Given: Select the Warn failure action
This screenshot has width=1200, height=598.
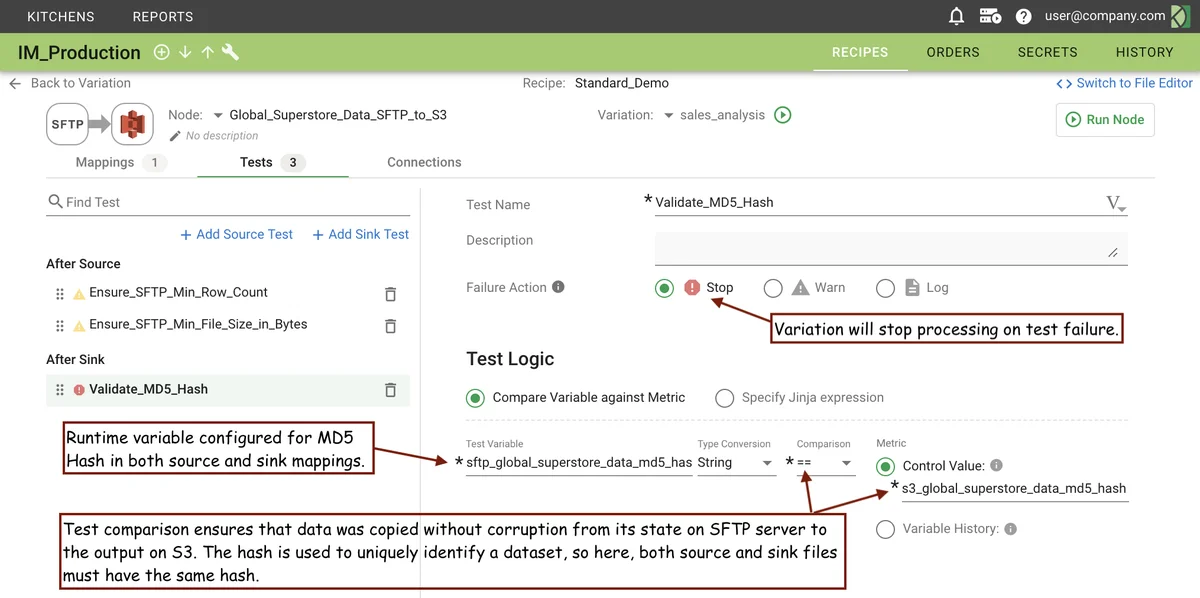Looking at the screenshot, I should pyautogui.click(x=773, y=288).
